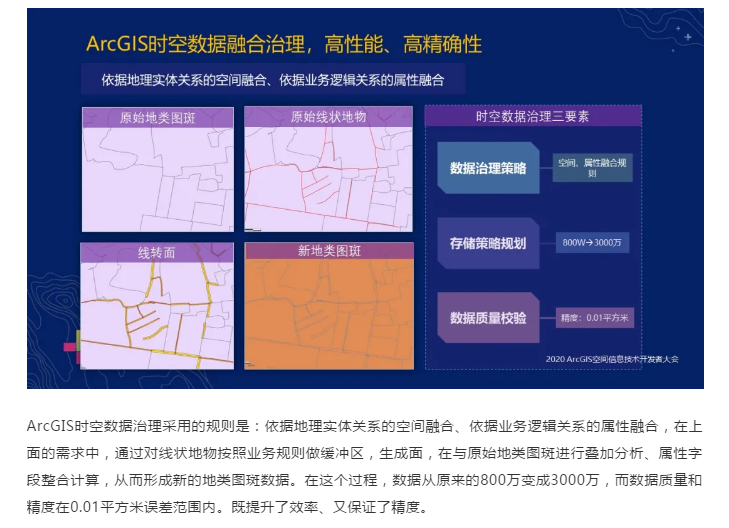Click the '精度：0.01平方米' label box
This screenshot has height=528, width=729.
(595, 318)
